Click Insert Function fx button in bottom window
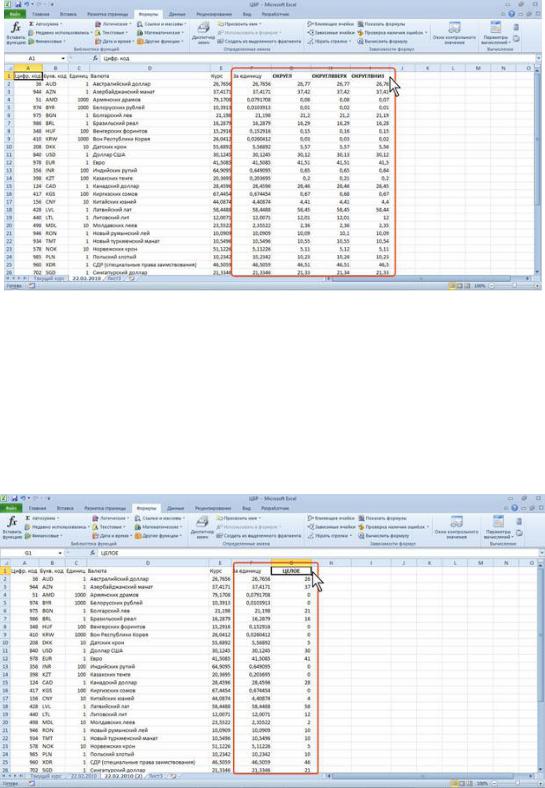The height and width of the screenshot is (788, 545). 12,527
